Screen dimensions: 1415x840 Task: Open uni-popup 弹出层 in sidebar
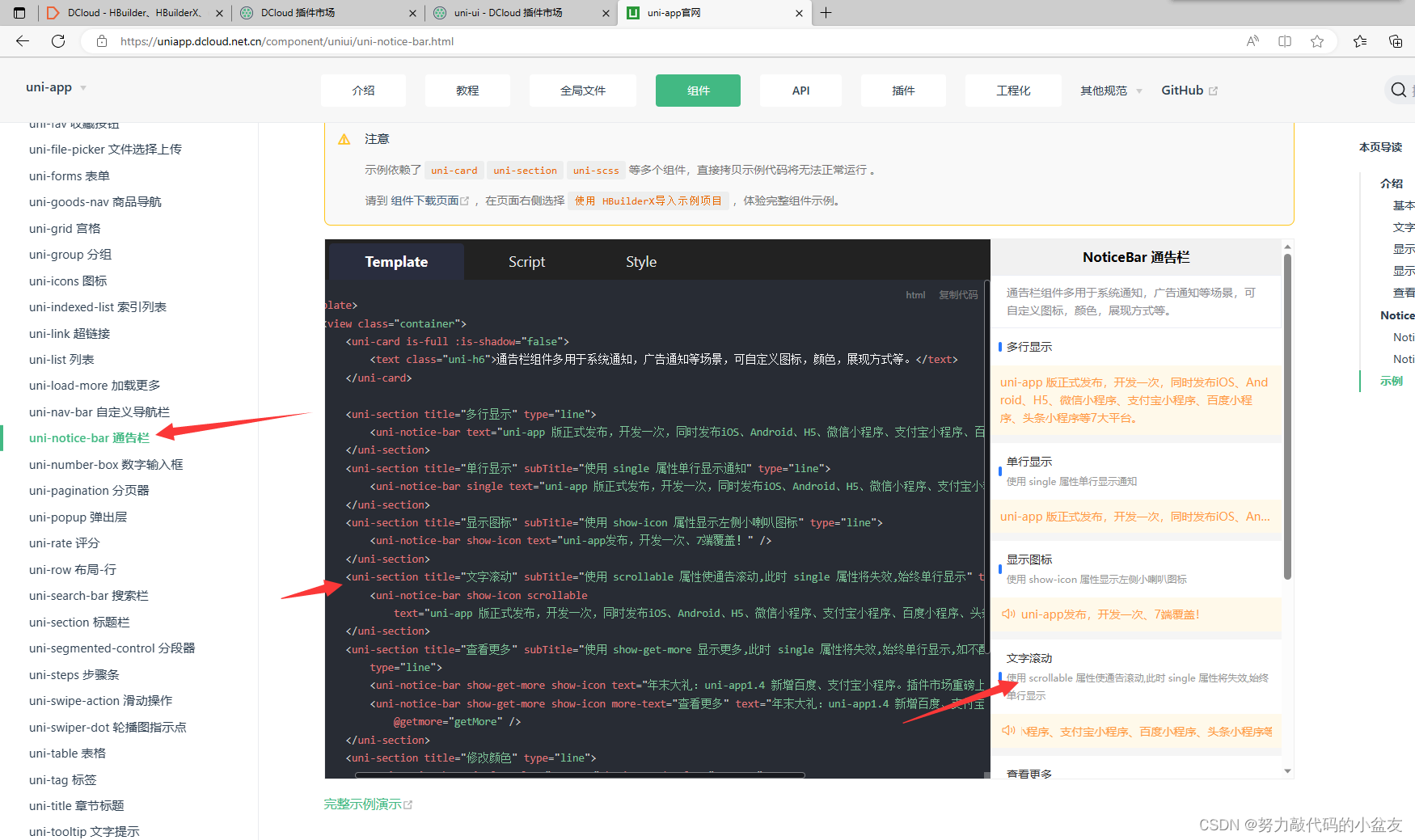[78, 517]
